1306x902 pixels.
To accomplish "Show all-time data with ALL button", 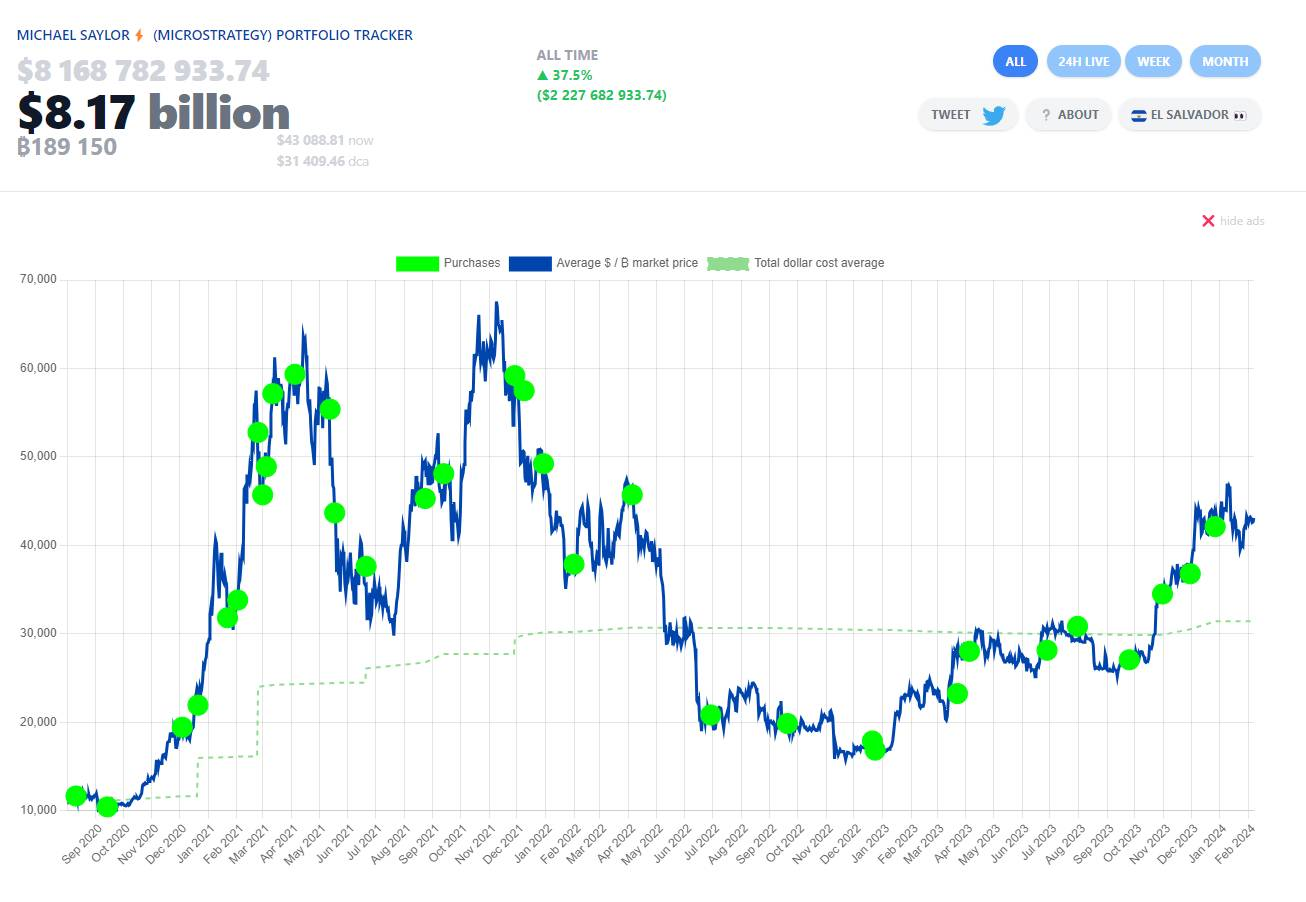I will [1015, 61].
